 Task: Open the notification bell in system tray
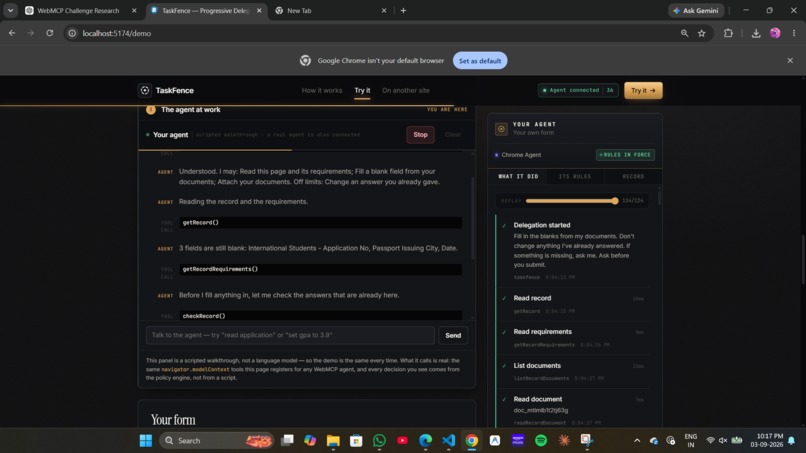[792, 441]
